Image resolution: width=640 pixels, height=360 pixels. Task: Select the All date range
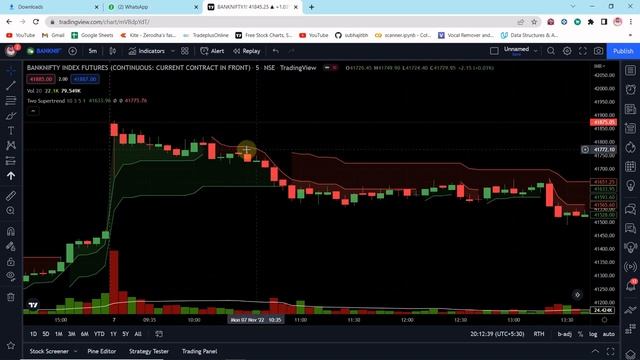click(x=138, y=334)
